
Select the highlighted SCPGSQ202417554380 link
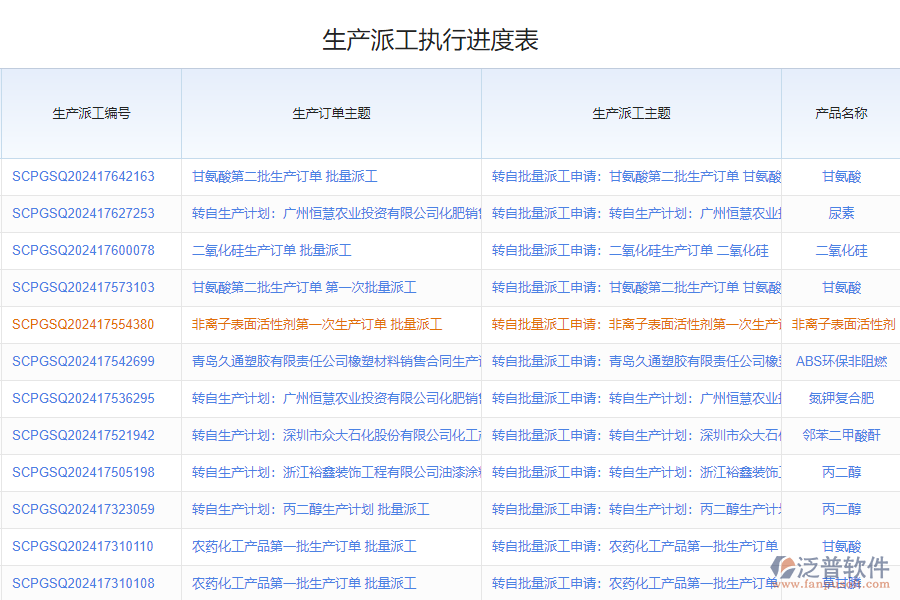pos(83,325)
